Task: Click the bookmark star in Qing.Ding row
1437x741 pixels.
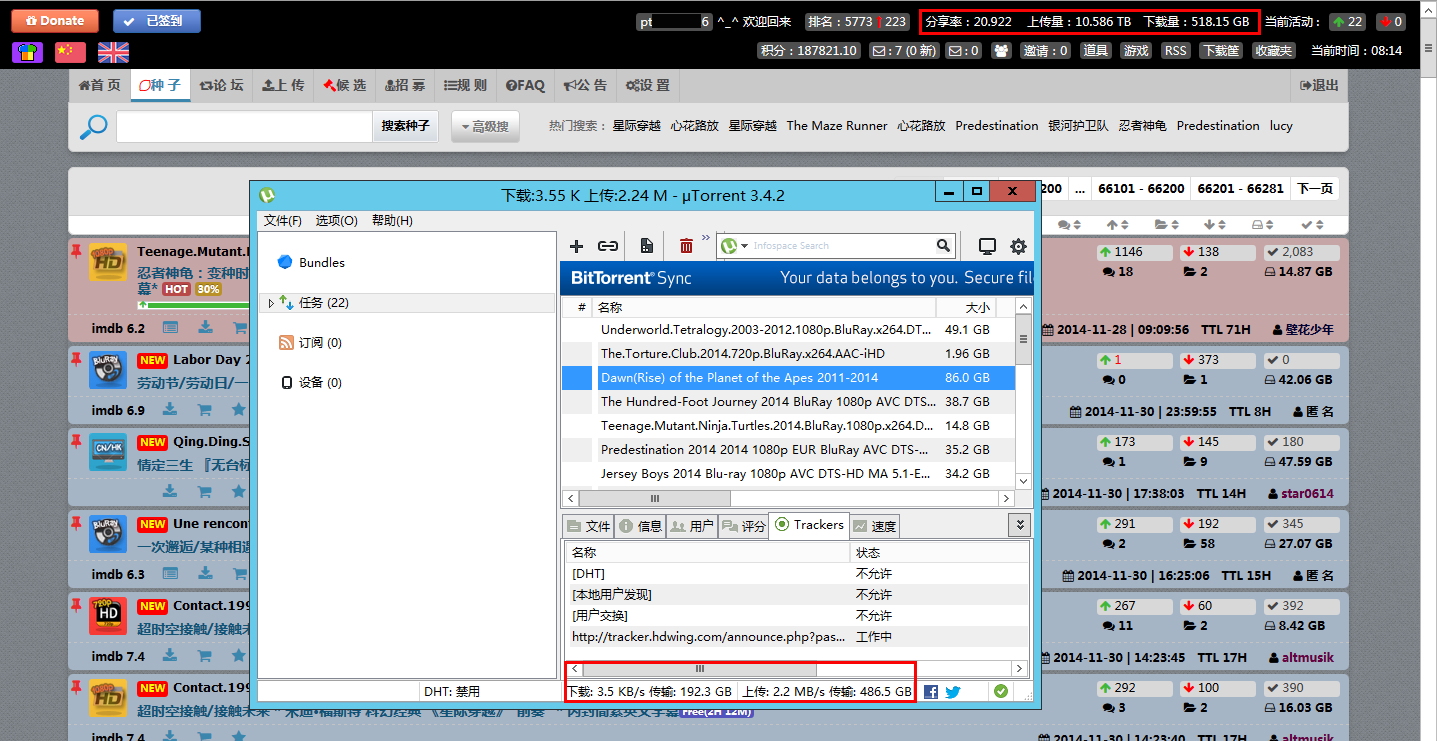Action: click(239, 491)
